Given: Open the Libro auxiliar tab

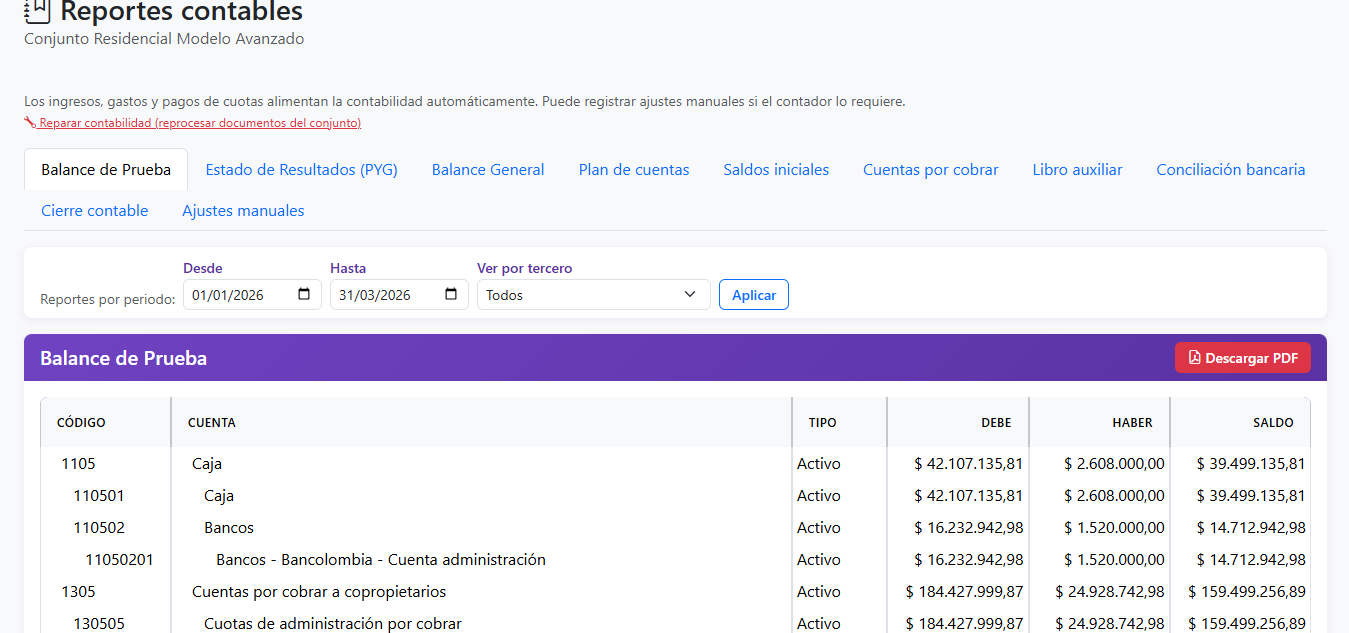Looking at the screenshot, I should tap(1077, 170).
